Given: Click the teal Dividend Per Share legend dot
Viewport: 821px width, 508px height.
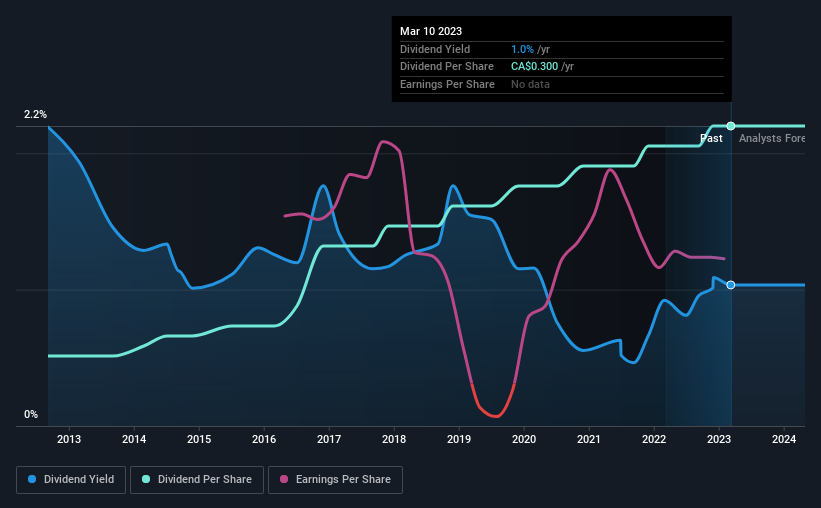Looking at the screenshot, I should pyautogui.click(x=146, y=479).
